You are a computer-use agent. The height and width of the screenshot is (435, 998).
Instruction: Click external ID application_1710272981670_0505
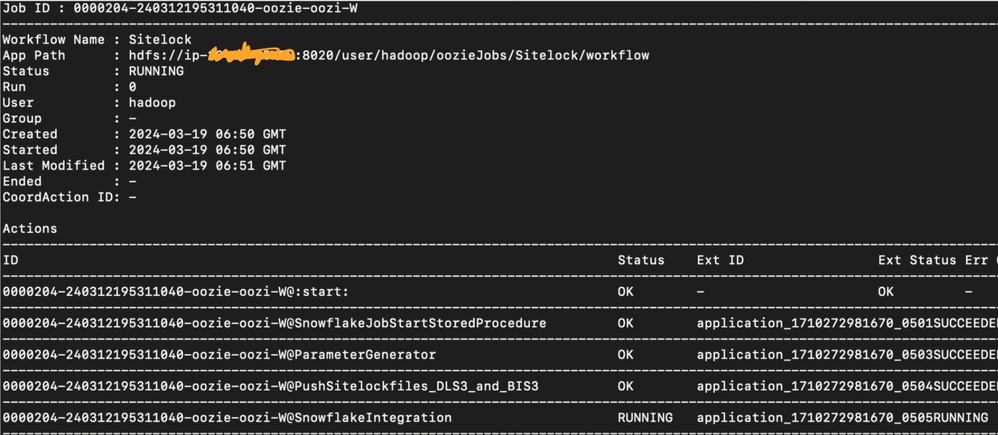pyautogui.click(x=815, y=418)
